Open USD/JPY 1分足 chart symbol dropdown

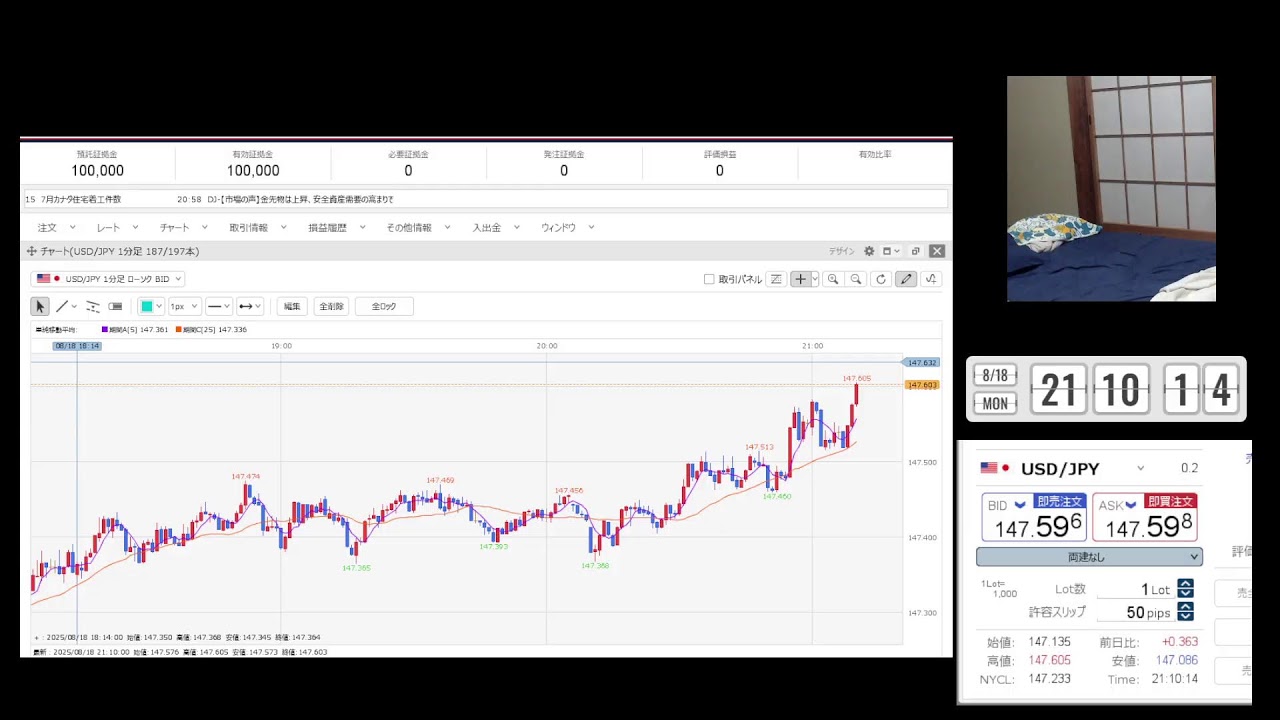pyautogui.click(x=108, y=279)
